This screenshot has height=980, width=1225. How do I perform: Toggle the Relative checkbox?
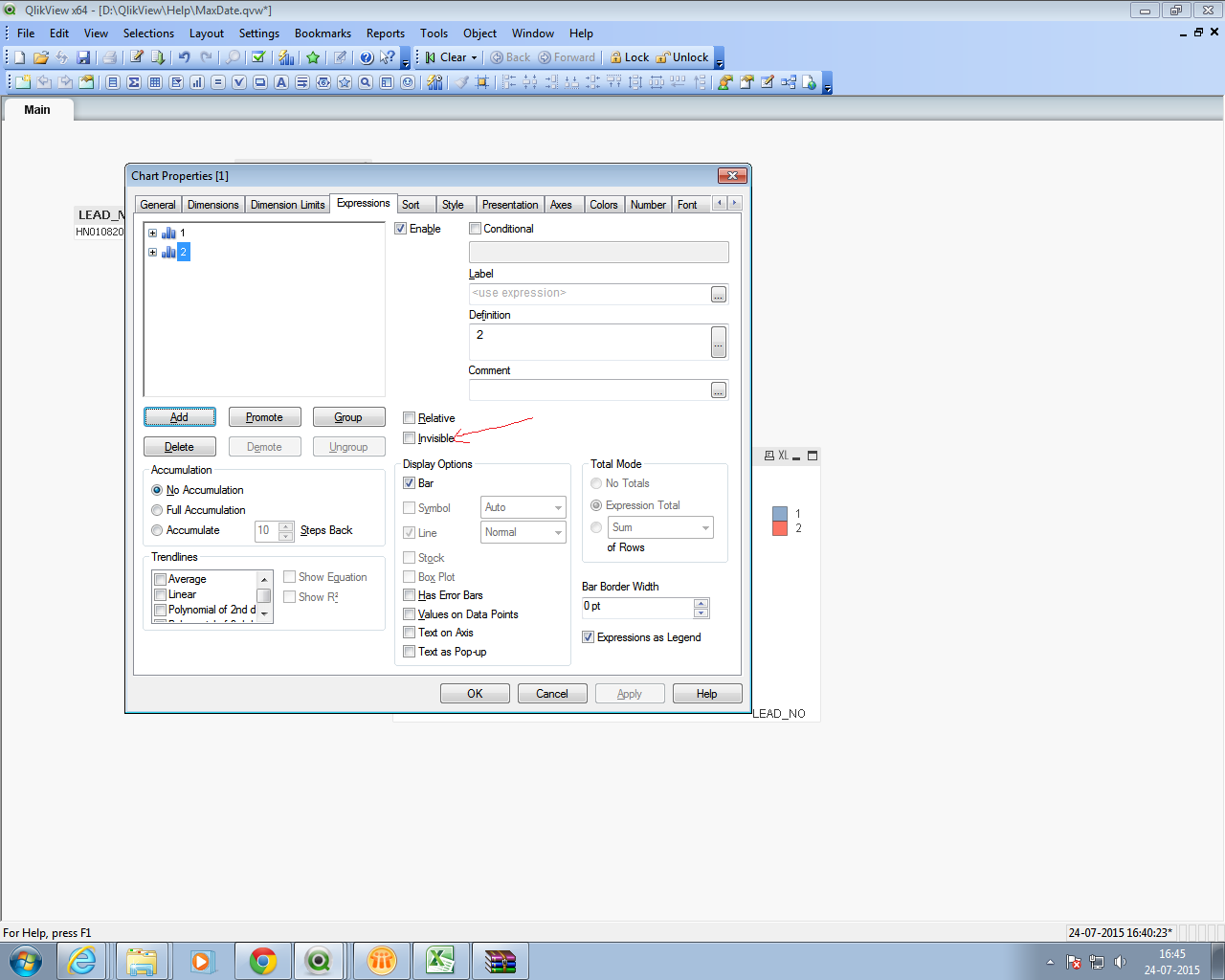(x=410, y=418)
